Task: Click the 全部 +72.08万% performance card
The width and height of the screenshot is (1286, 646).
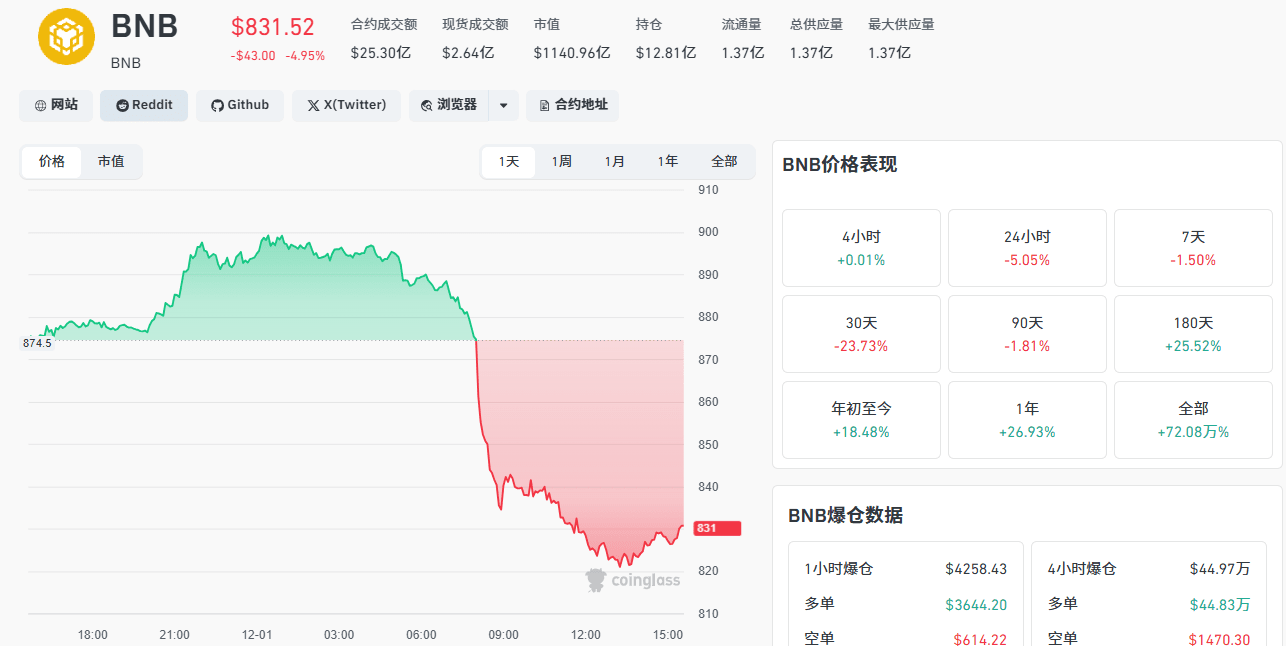Action: tap(1193, 420)
